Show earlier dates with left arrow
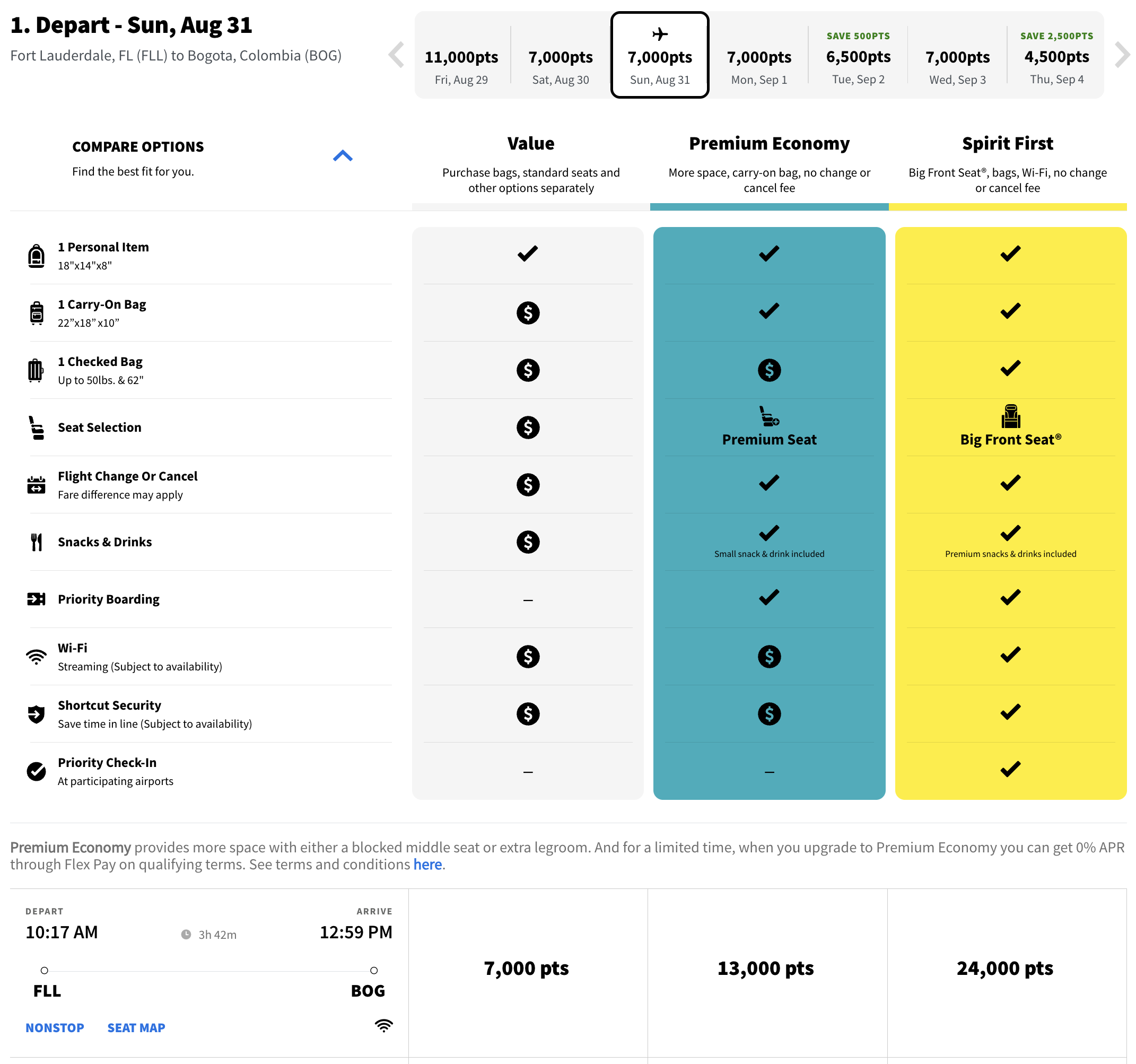This screenshot has height=1064, width=1136. coord(396,55)
